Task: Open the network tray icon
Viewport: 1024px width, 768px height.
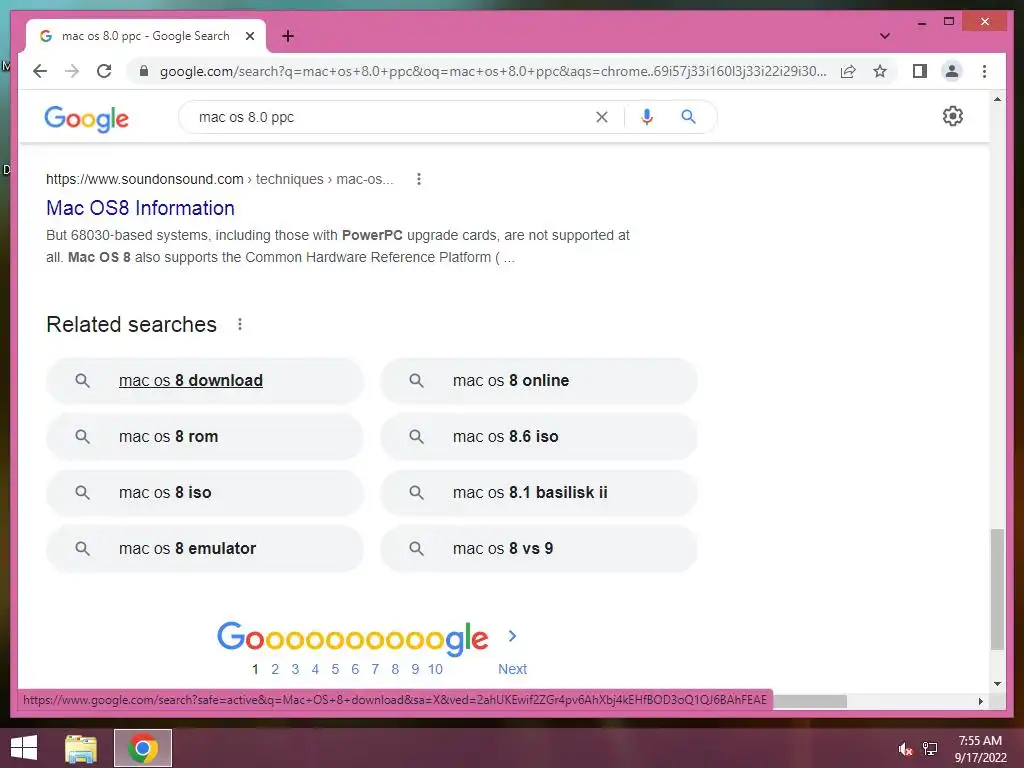Action: (930, 748)
